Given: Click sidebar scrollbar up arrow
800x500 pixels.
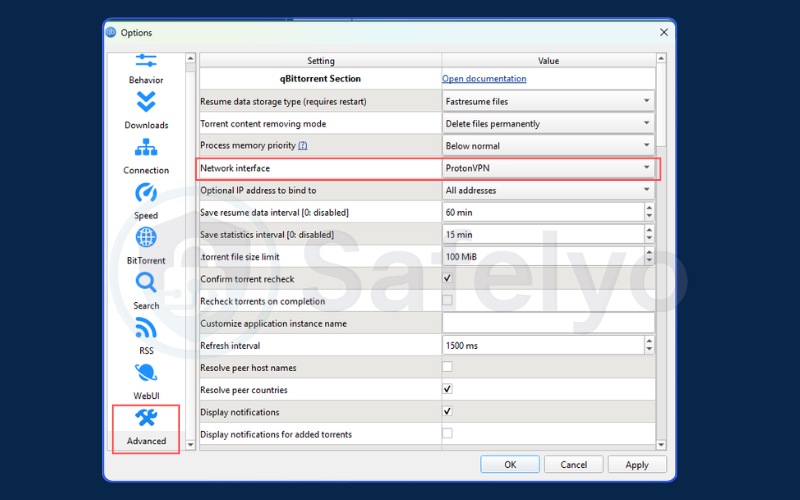Looking at the screenshot, I should pyautogui.click(x=190, y=58).
